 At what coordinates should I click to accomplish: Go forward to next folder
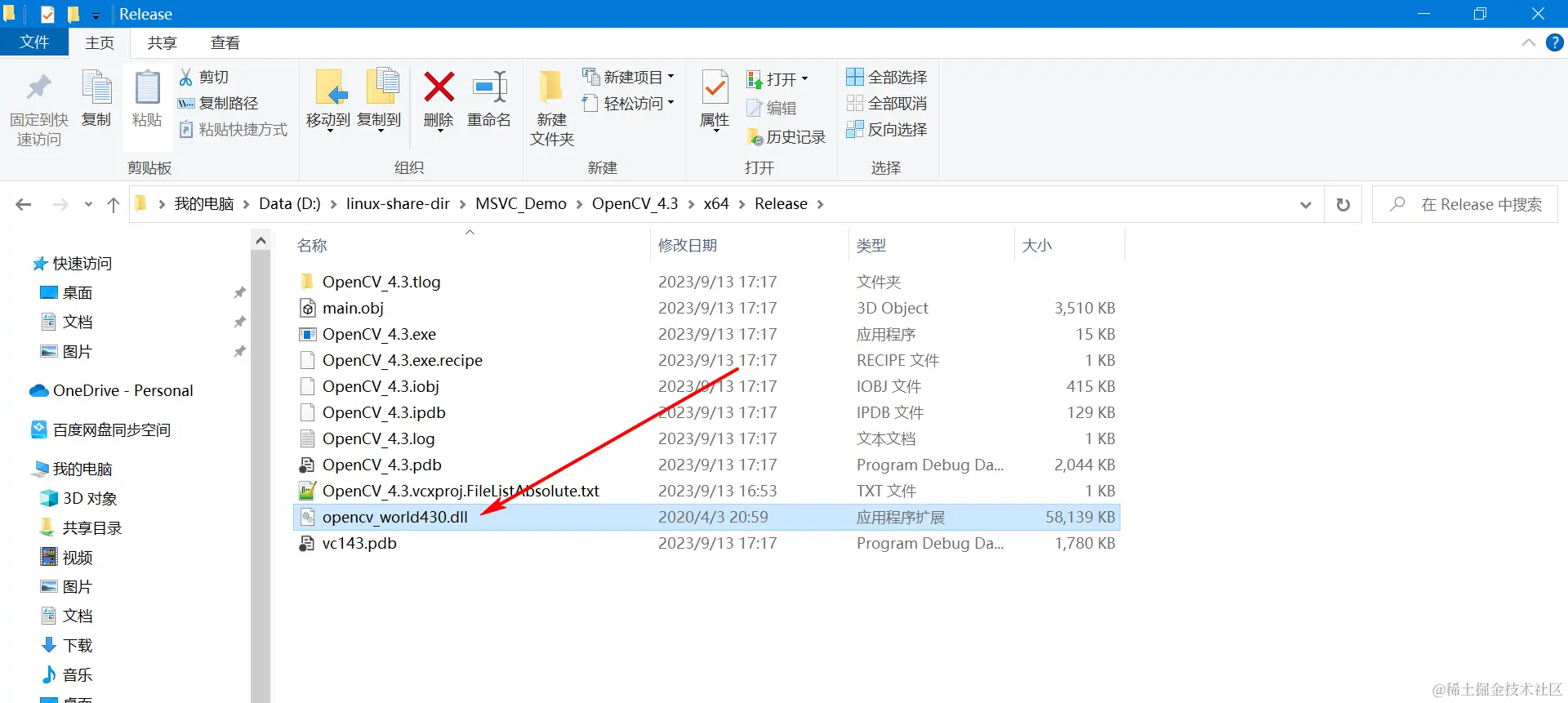click(x=60, y=204)
